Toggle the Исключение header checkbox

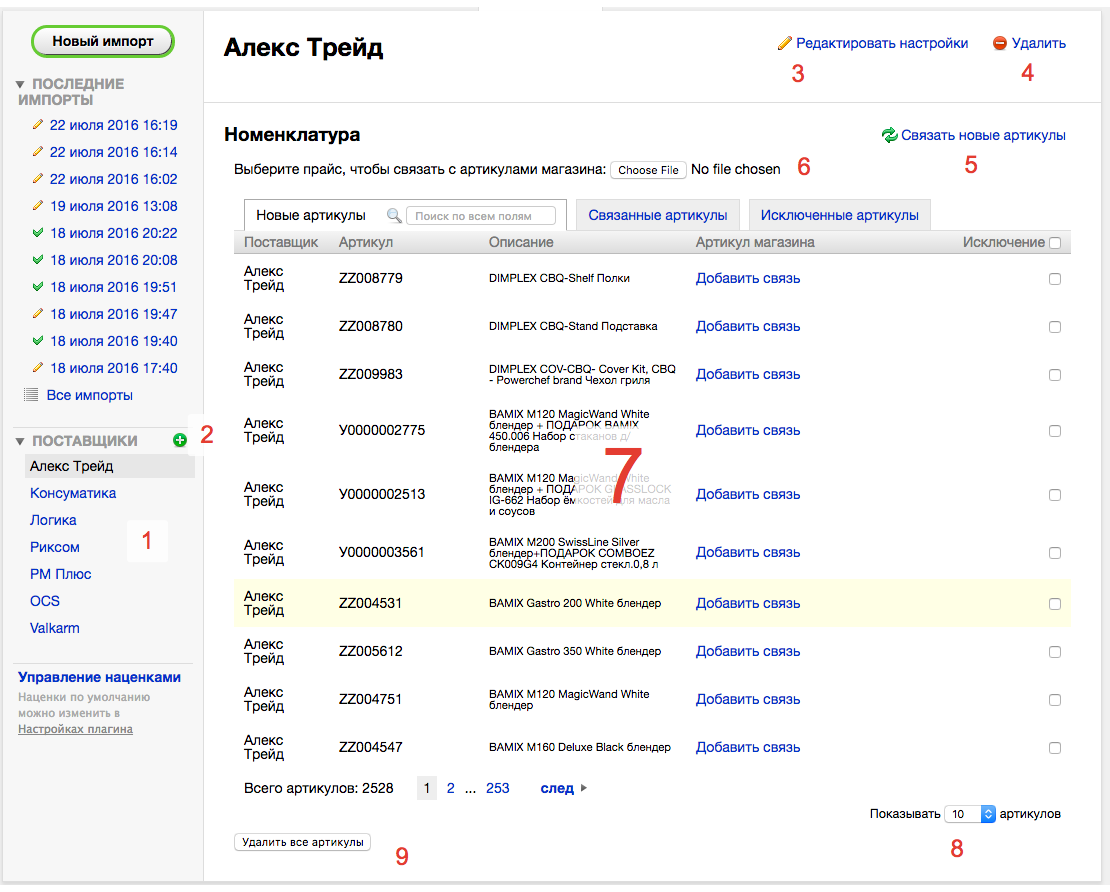[1055, 243]
